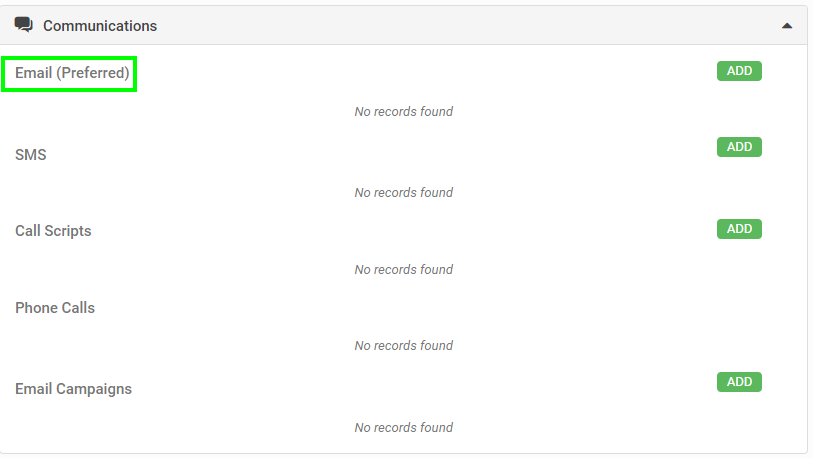Add a new SMS record

coord(739,147)
